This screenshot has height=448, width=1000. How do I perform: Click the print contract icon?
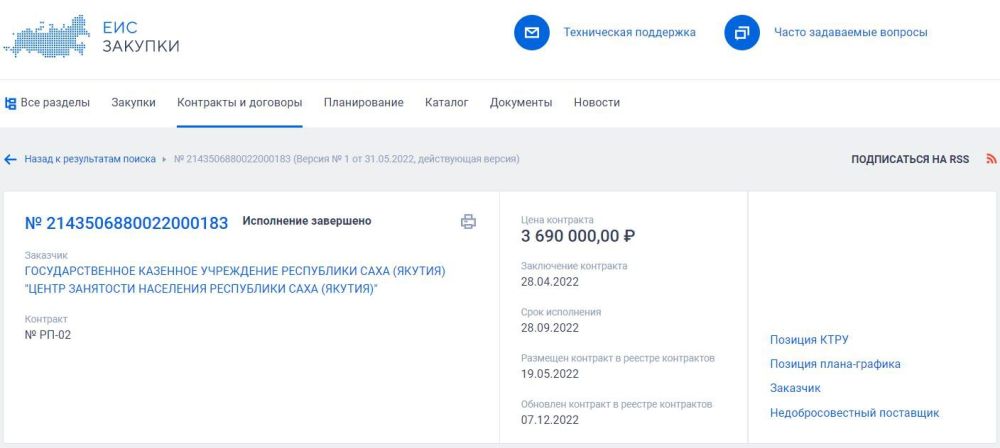tap(468, 222)
